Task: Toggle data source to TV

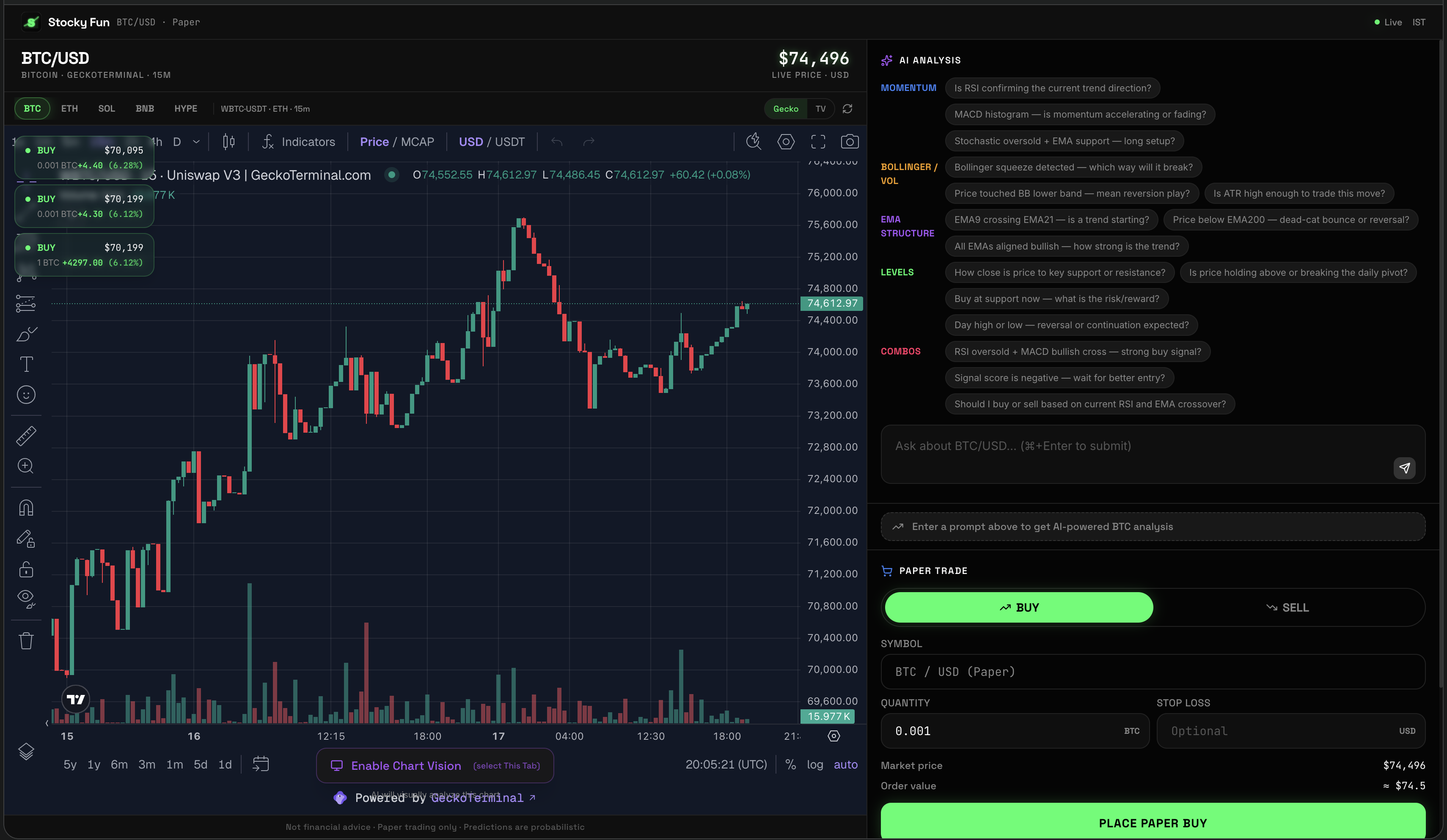Action: 820,109
